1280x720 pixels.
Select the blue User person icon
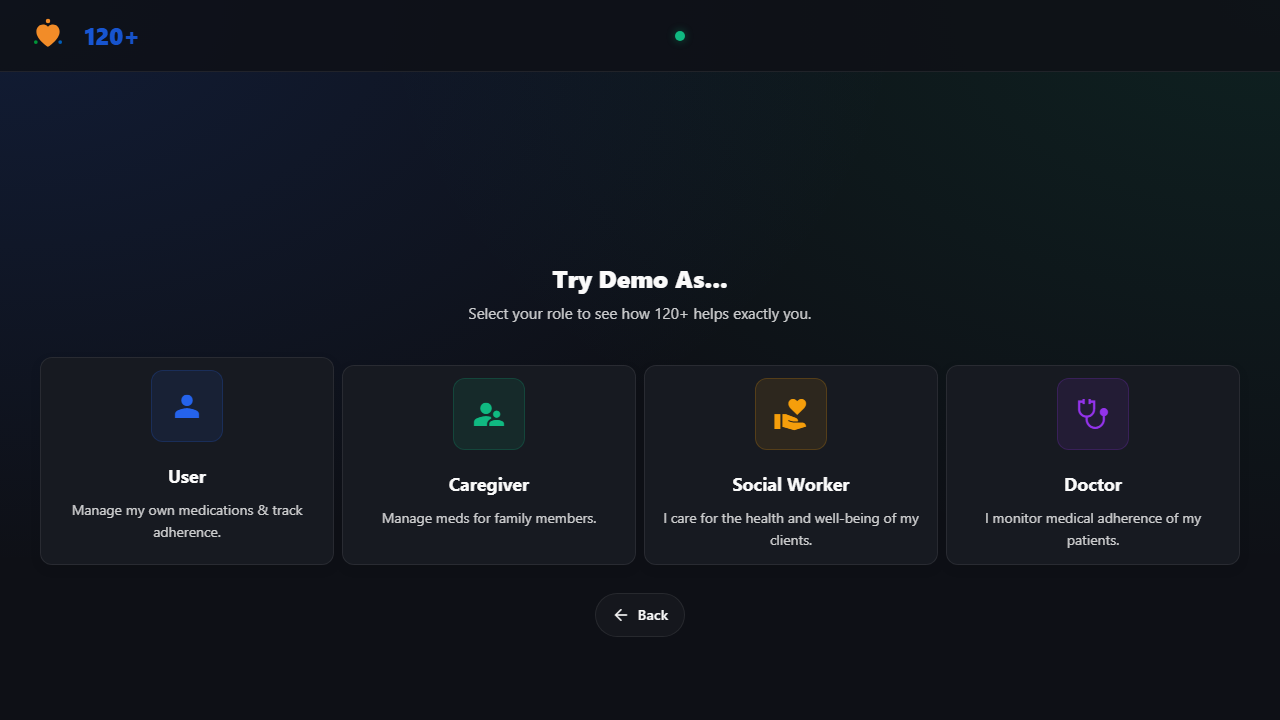(186, 405)
